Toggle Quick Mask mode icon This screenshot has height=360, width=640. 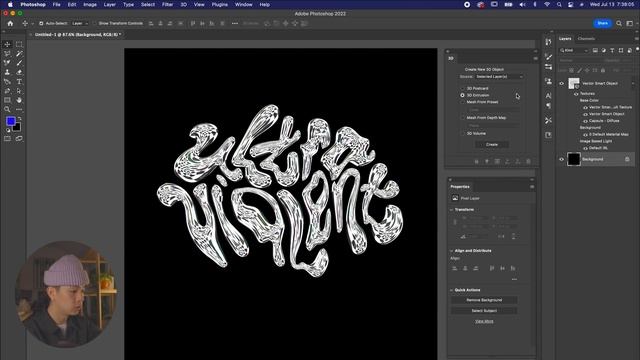coord(7,139)
